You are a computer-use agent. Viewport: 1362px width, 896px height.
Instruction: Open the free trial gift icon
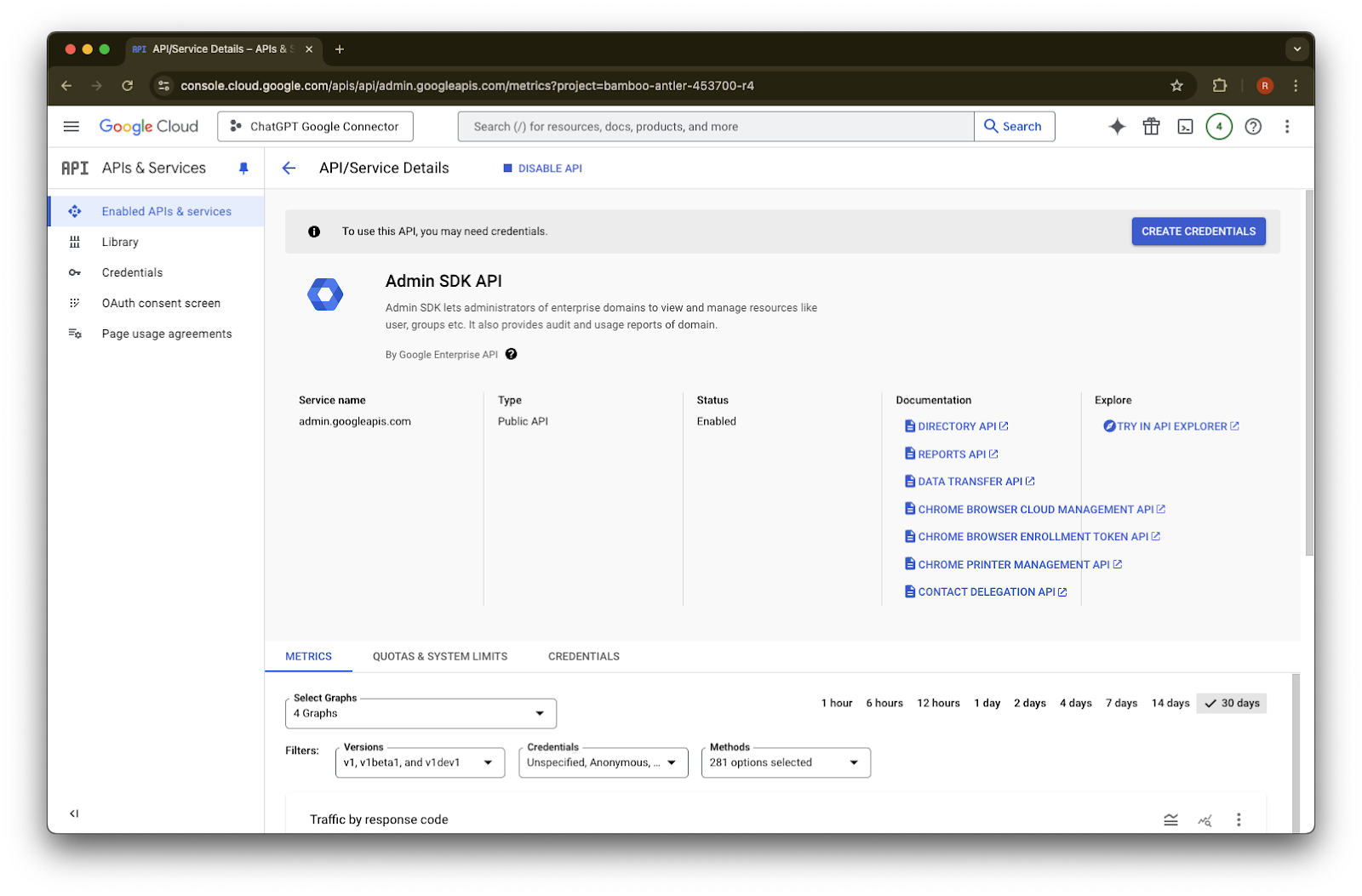pyautogui.click(x=1151, y=127)
